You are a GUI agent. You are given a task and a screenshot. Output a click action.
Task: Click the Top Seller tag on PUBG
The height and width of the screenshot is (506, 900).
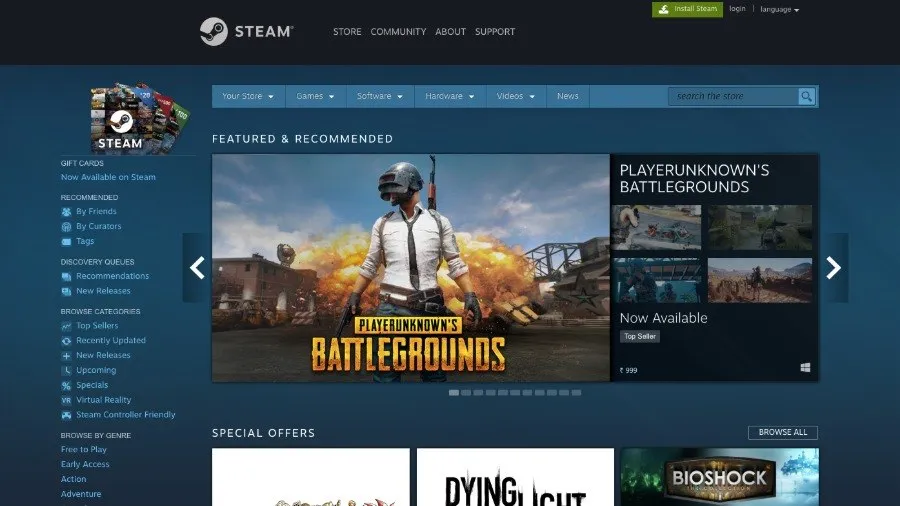(x=639, y=337)
